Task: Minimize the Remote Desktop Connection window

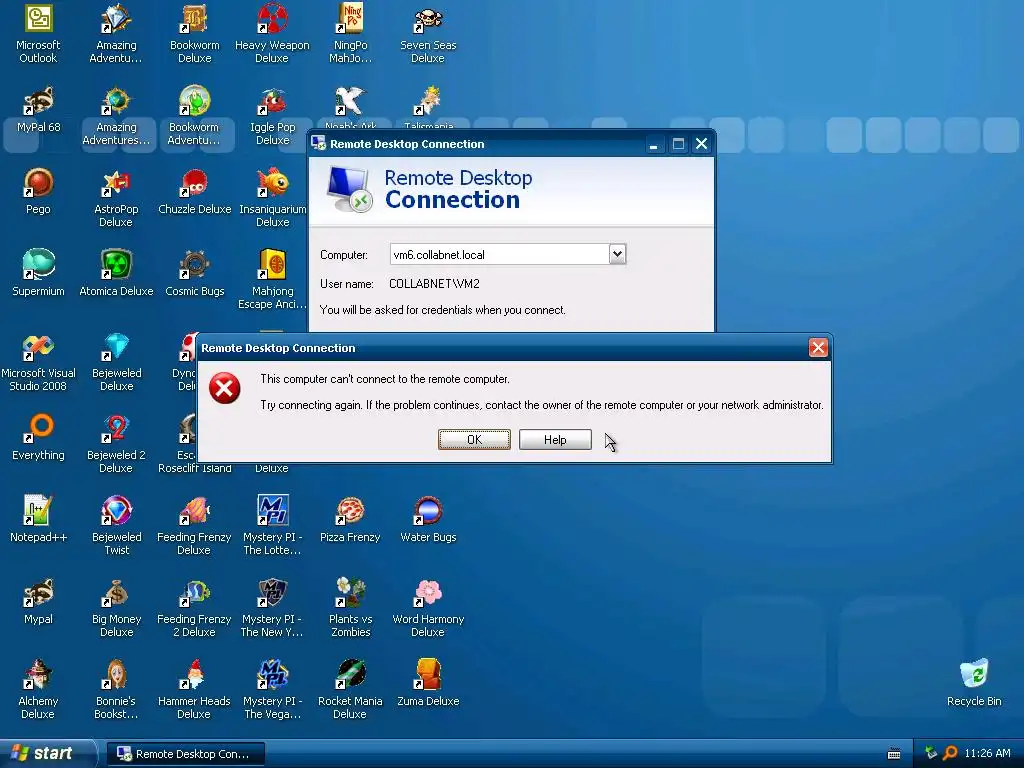Action: (654, 144)
